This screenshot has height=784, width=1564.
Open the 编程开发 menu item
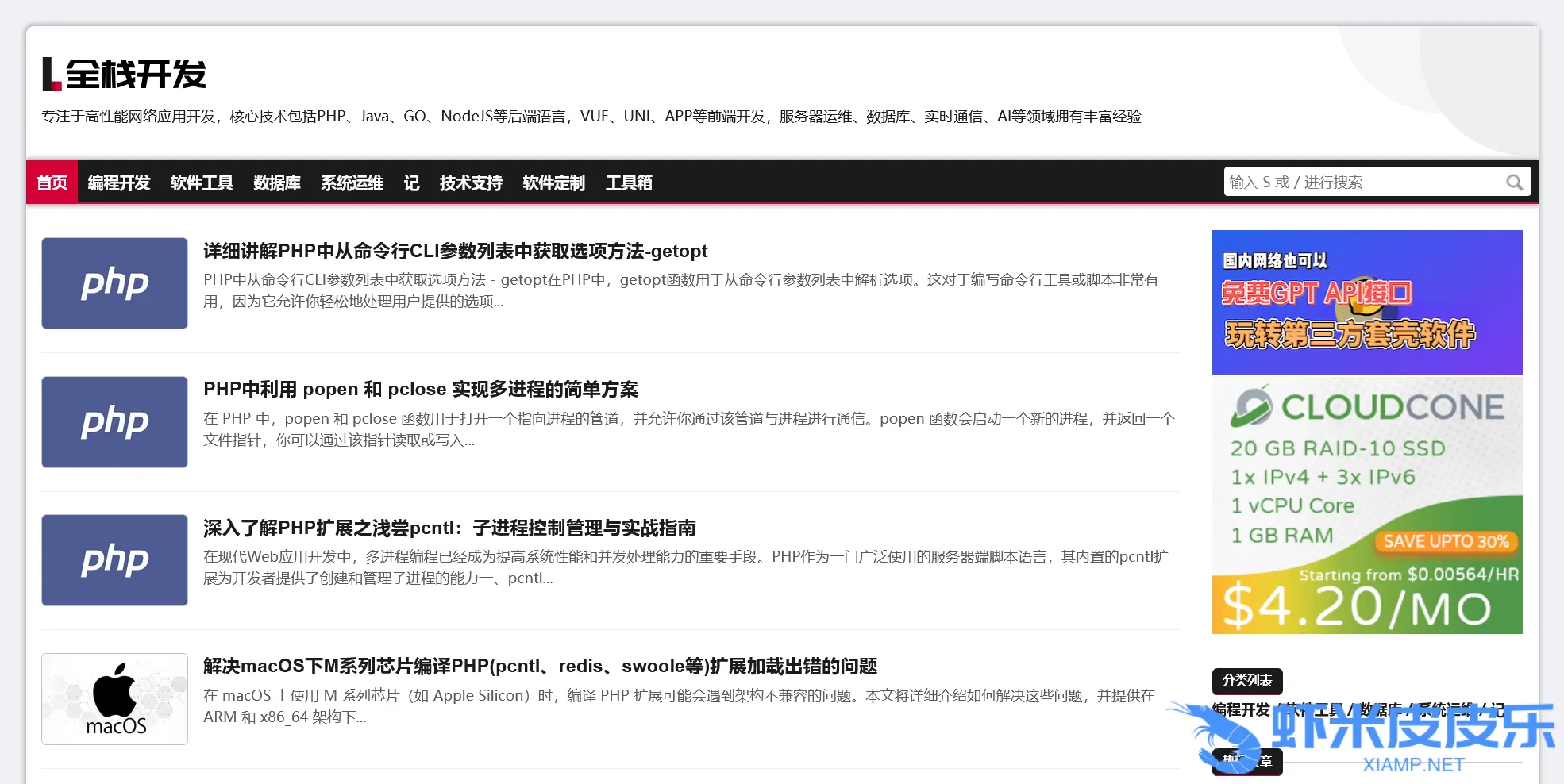point(119,183)
